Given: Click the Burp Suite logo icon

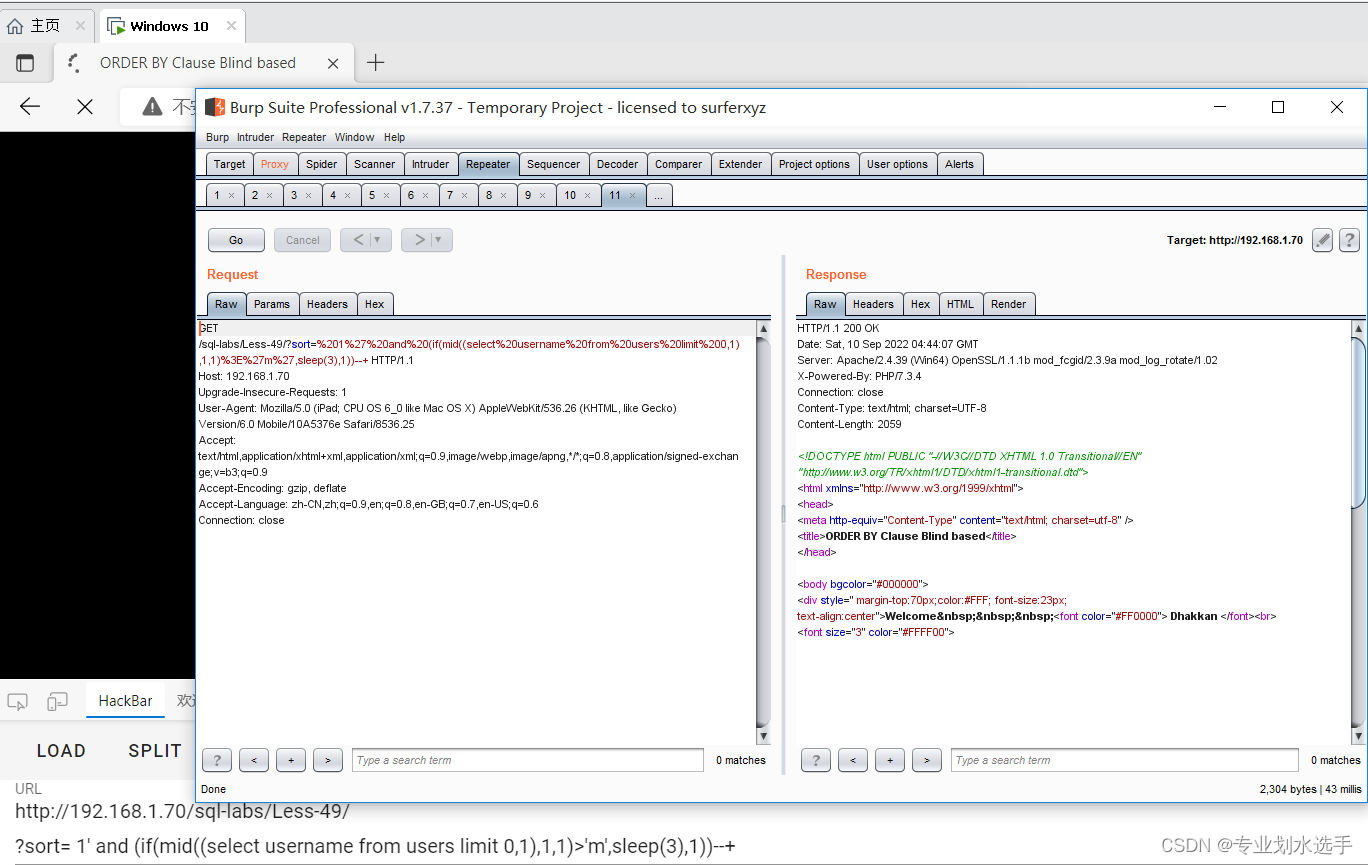Looking at the screenshot, I should pyautogui.click(x=214, y=107).
